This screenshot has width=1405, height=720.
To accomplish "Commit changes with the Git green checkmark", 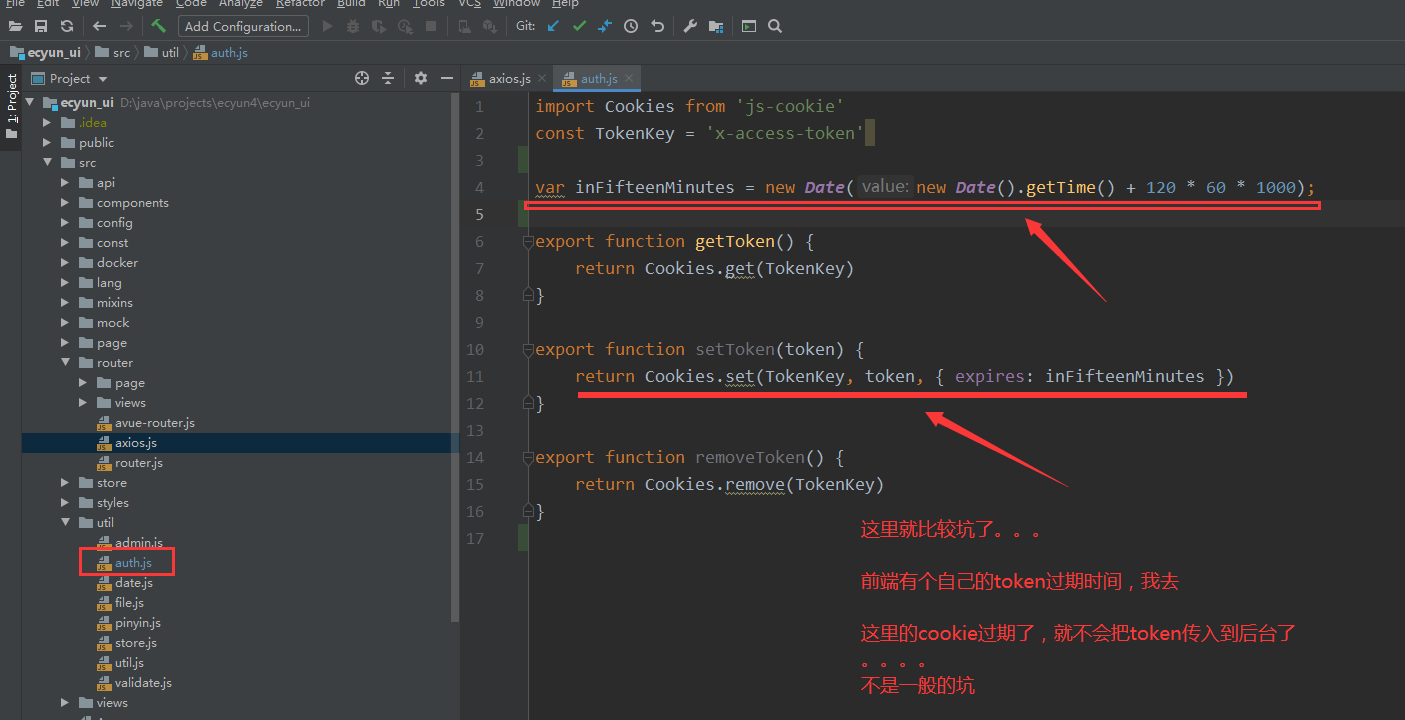I will point(579,26).
